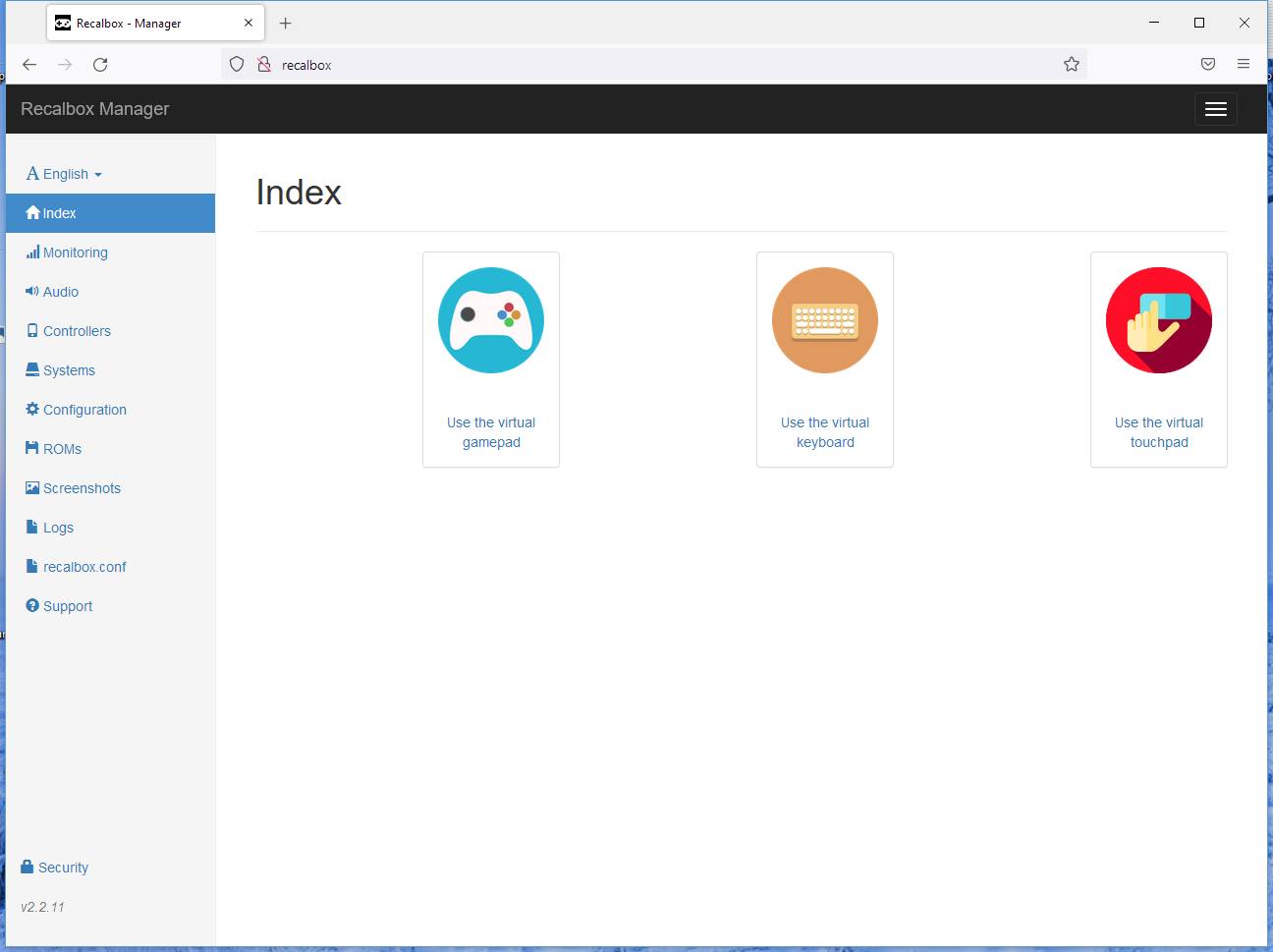Screen dimensions: 1273x952
Task: Click the Support question mark icon
Action: pos(32,606)
